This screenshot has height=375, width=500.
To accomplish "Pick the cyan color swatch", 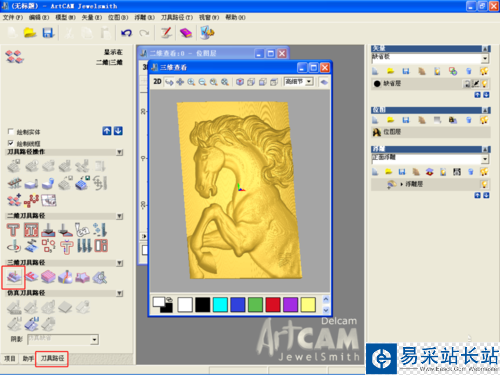I will [220, 304].
